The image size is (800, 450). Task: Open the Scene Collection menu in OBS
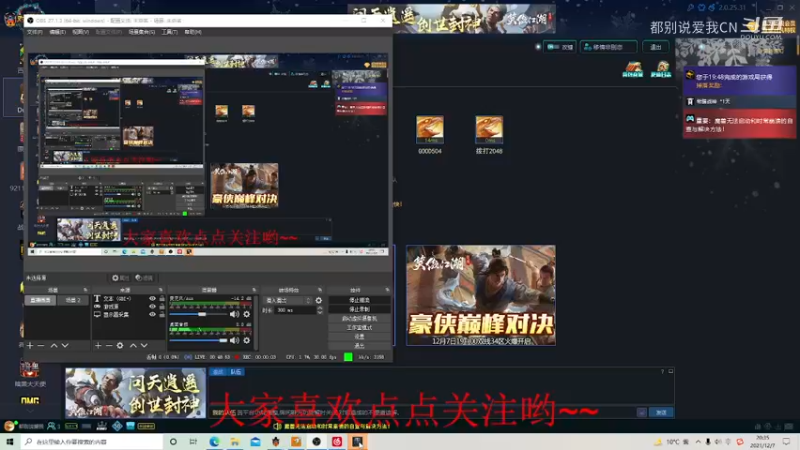point(141,32)
